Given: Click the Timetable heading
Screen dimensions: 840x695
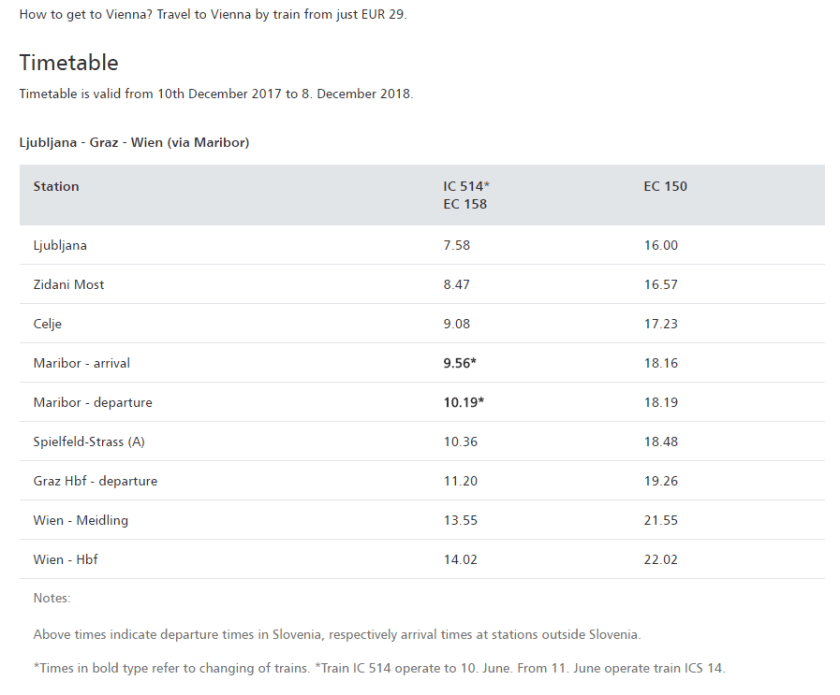Looking at the screenshot, I should (x=69, y=63).
